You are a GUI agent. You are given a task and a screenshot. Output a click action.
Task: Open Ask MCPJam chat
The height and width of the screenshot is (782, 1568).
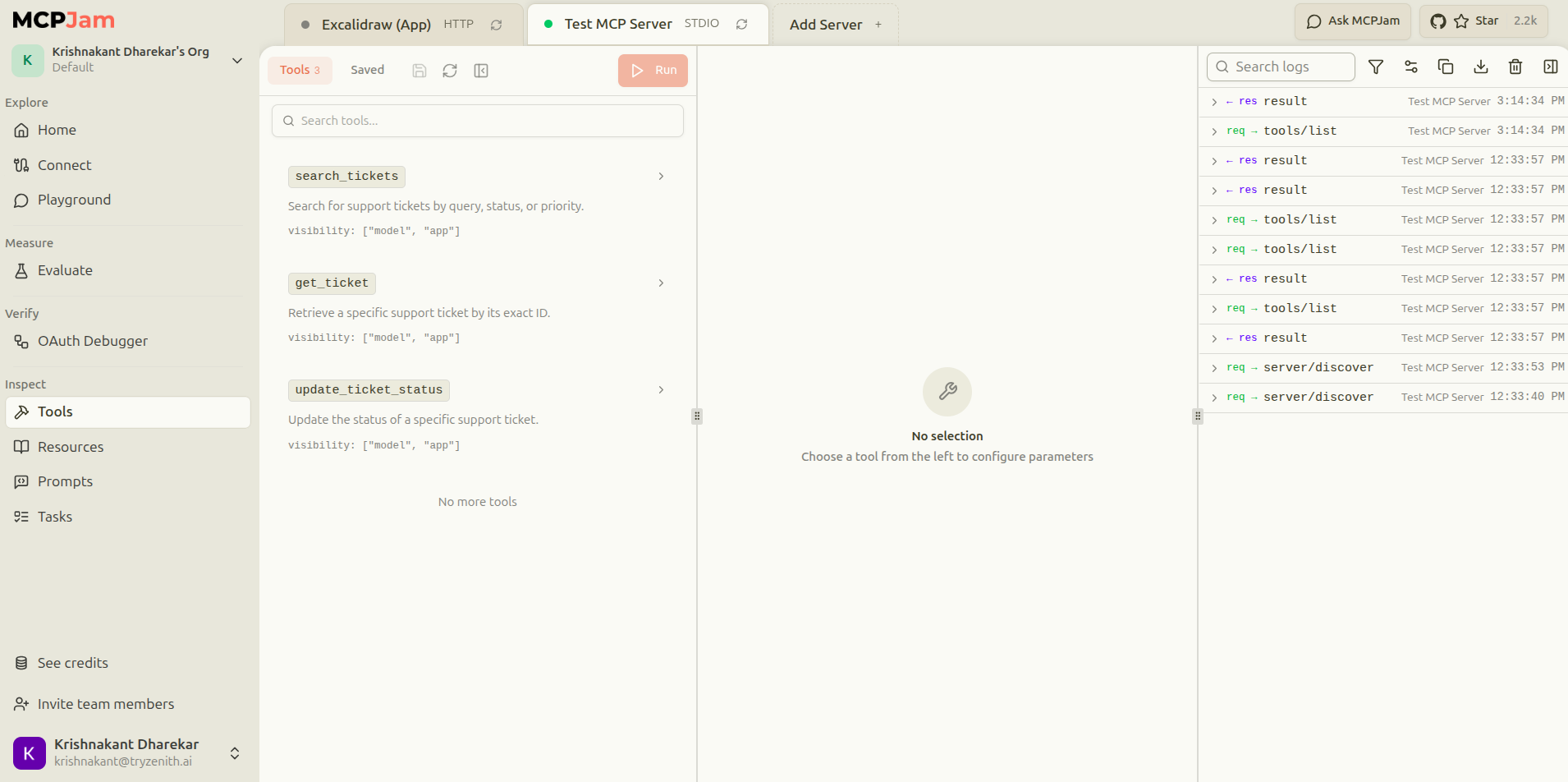point(1353,21)
